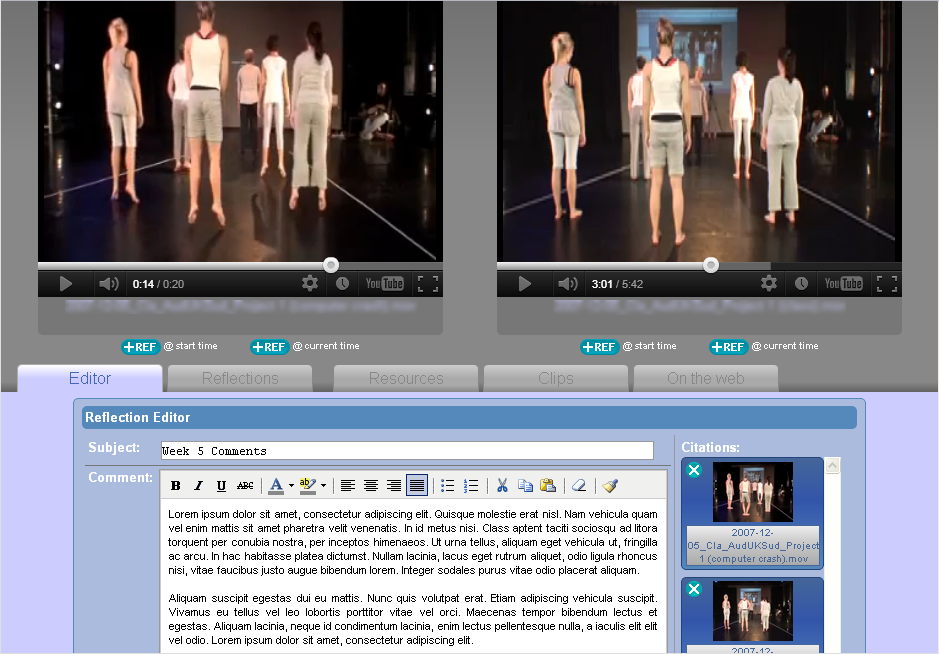Open the left video player's settings gear
The width and height of the screenshot is (939, 654).
(310, 283)
